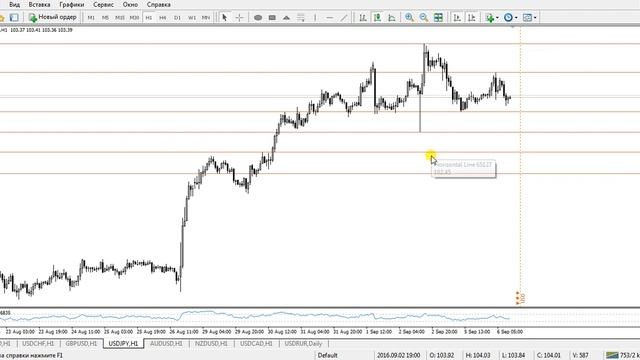This screenshot has width=640, height=360.
Task: Click the 26 Aug 11:00 time label
Action: click(184, 332)
